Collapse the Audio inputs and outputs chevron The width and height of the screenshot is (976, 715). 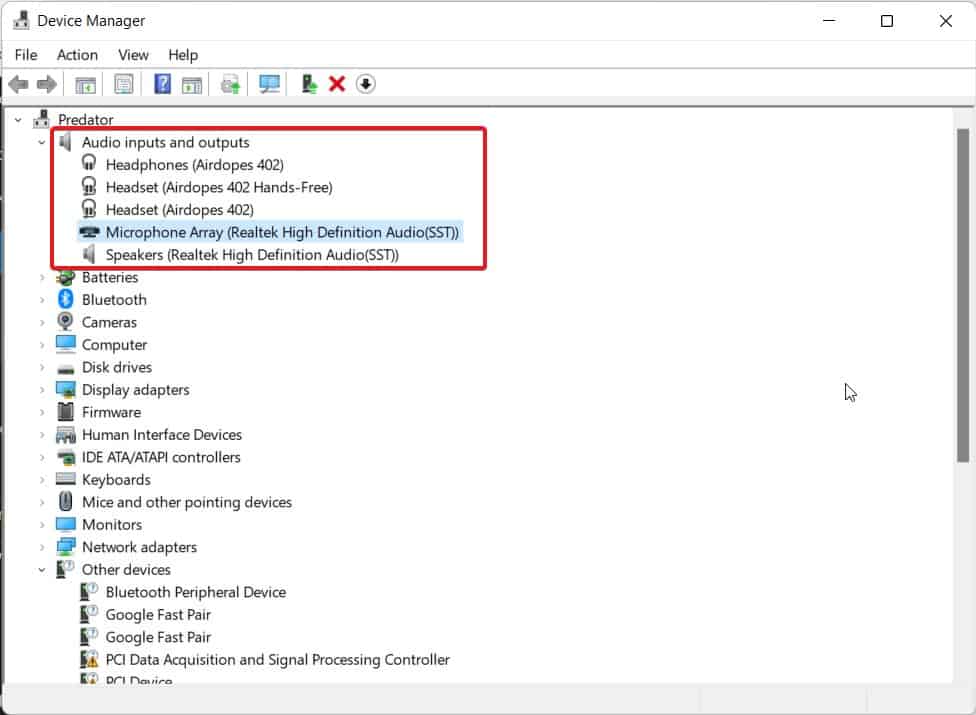coord(42,143)
